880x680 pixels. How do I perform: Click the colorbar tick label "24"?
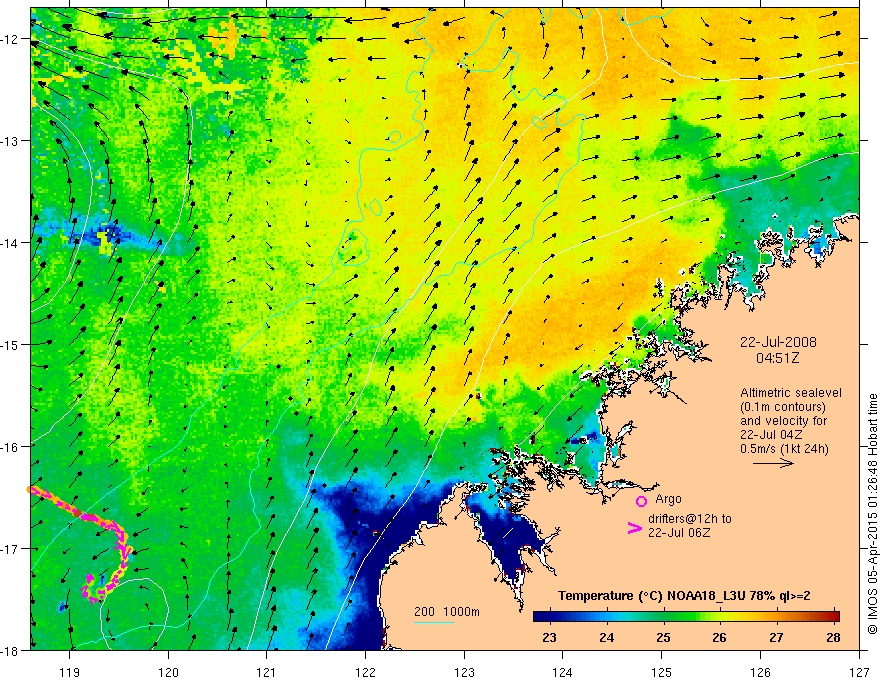[x=606, y=637]
